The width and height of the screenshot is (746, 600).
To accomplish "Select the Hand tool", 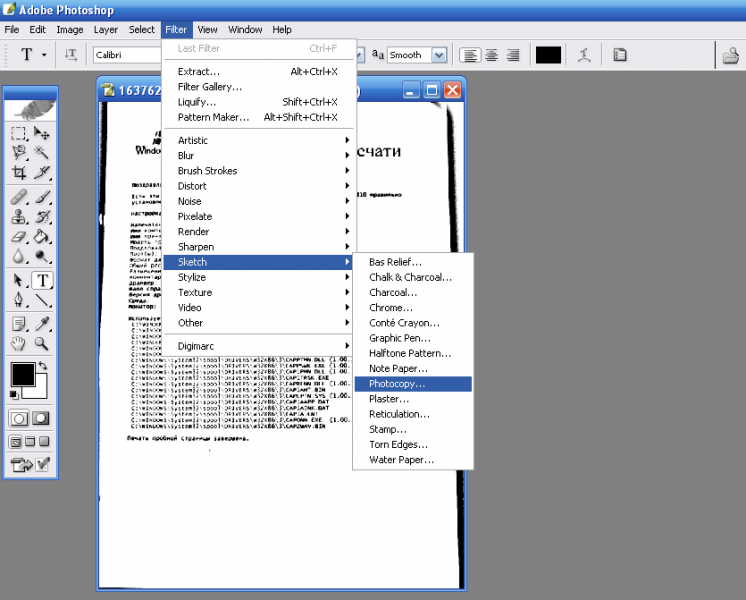I will [x=19, y=344].
